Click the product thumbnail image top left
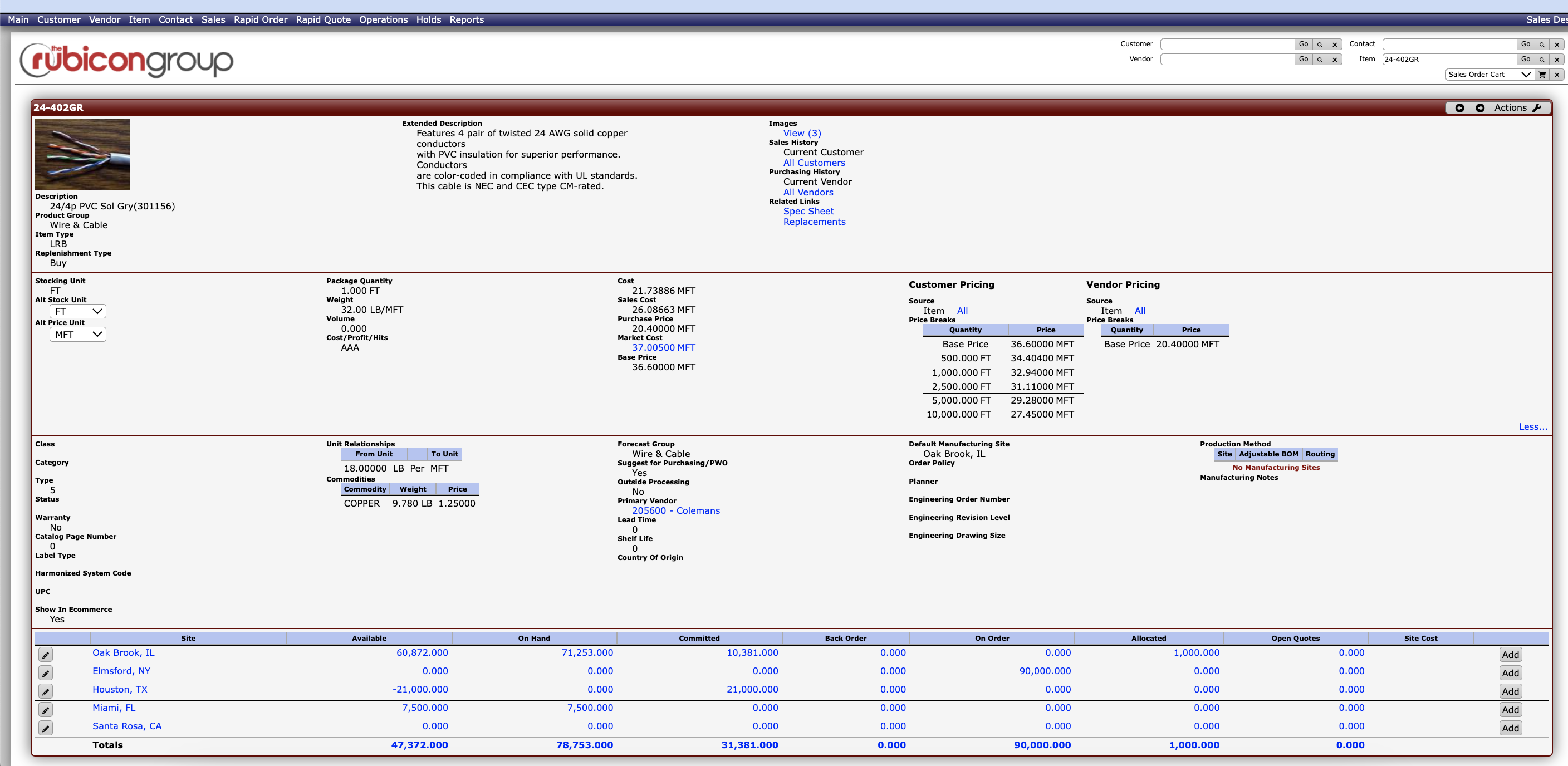Image resolution: width=1568 pixels, height=766 pixels. [x=84, y=155]
